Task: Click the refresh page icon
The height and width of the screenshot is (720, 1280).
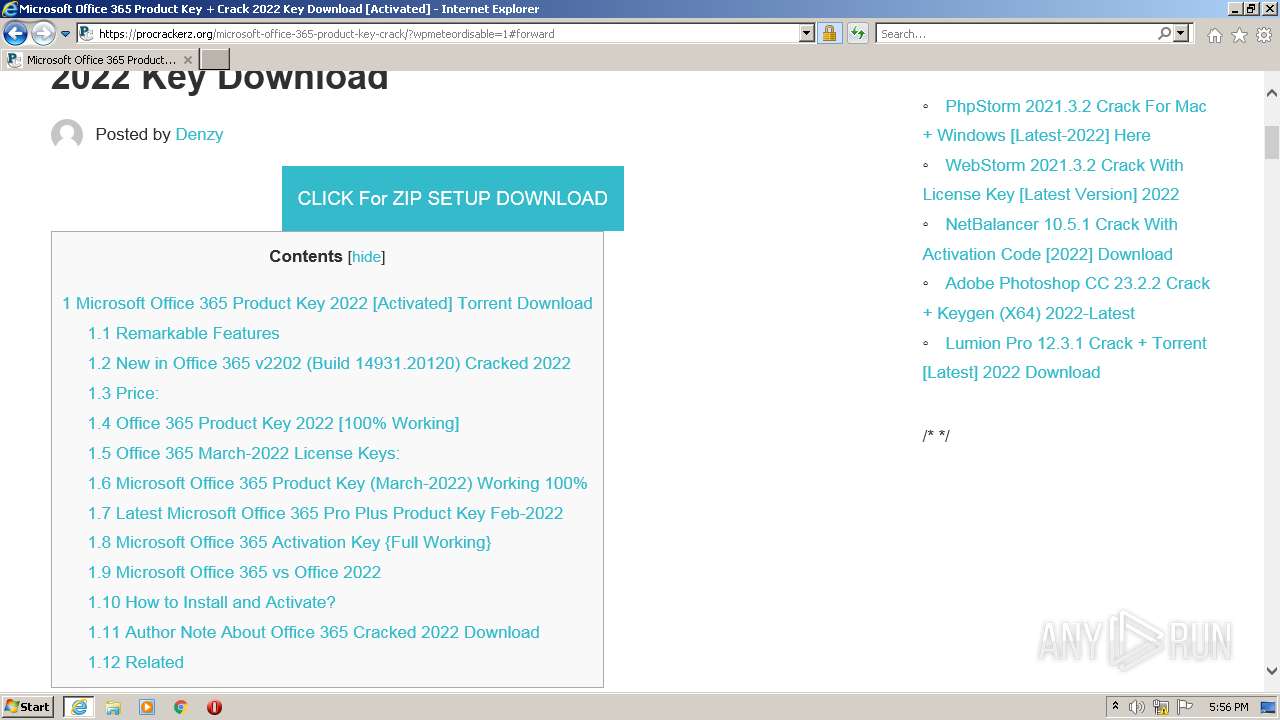Action: coord(858,33)
